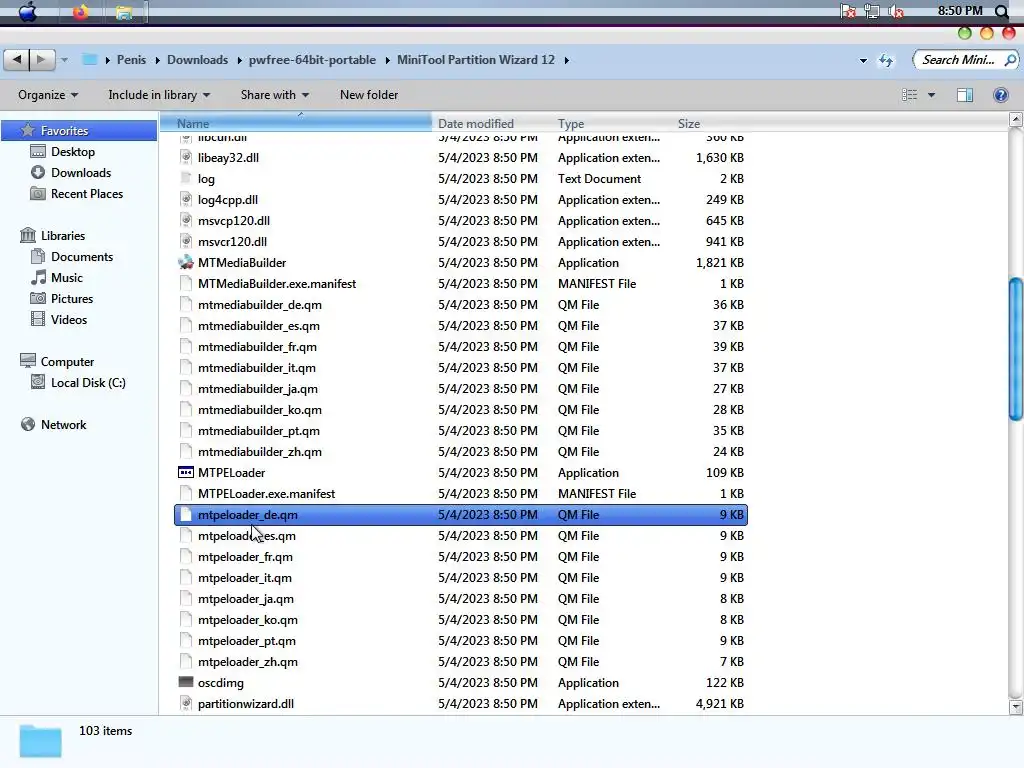1024x768 pixels.
Task: Select mtmediabuilder_fr.qm file name
Action: [257, 346]
